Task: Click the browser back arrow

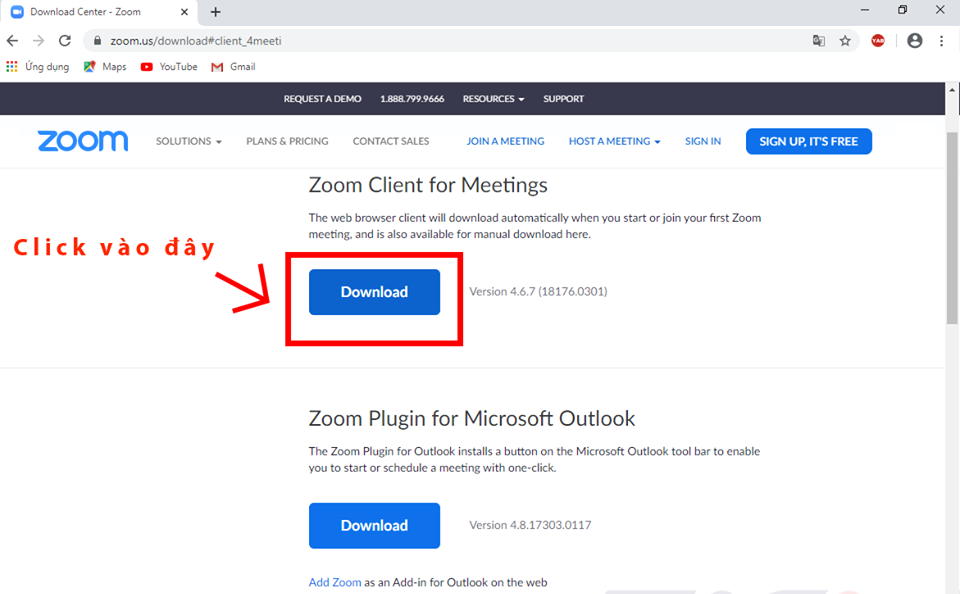Action: [x=13, y=41]
